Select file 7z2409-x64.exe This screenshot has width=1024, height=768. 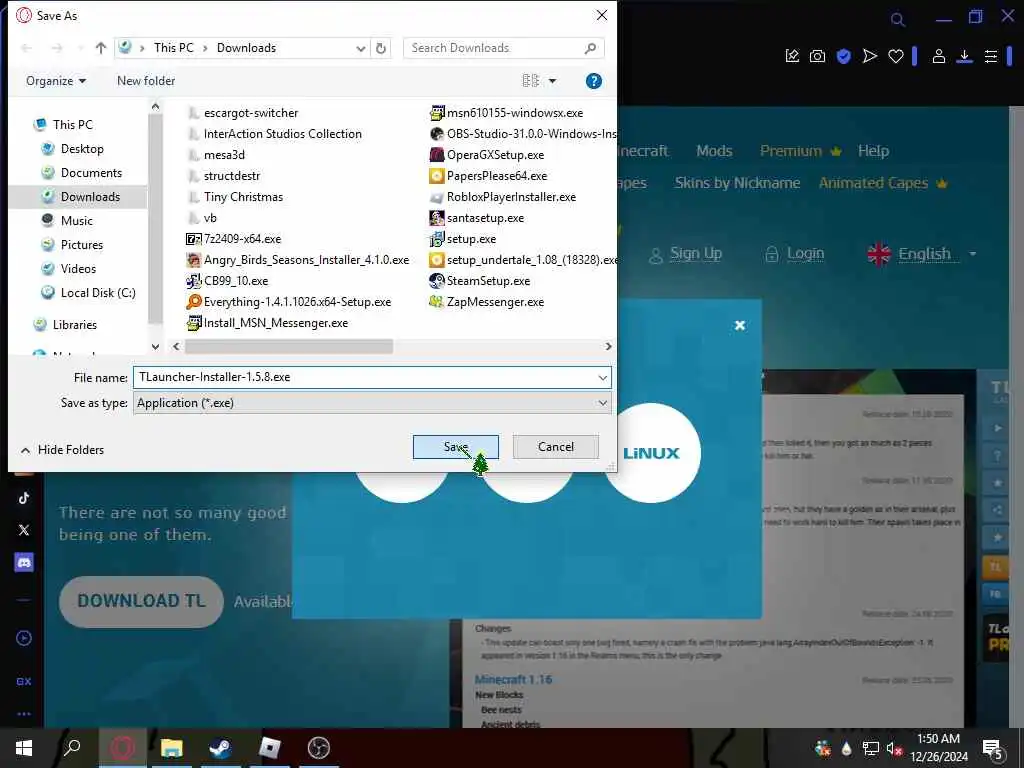coord(234,239)
